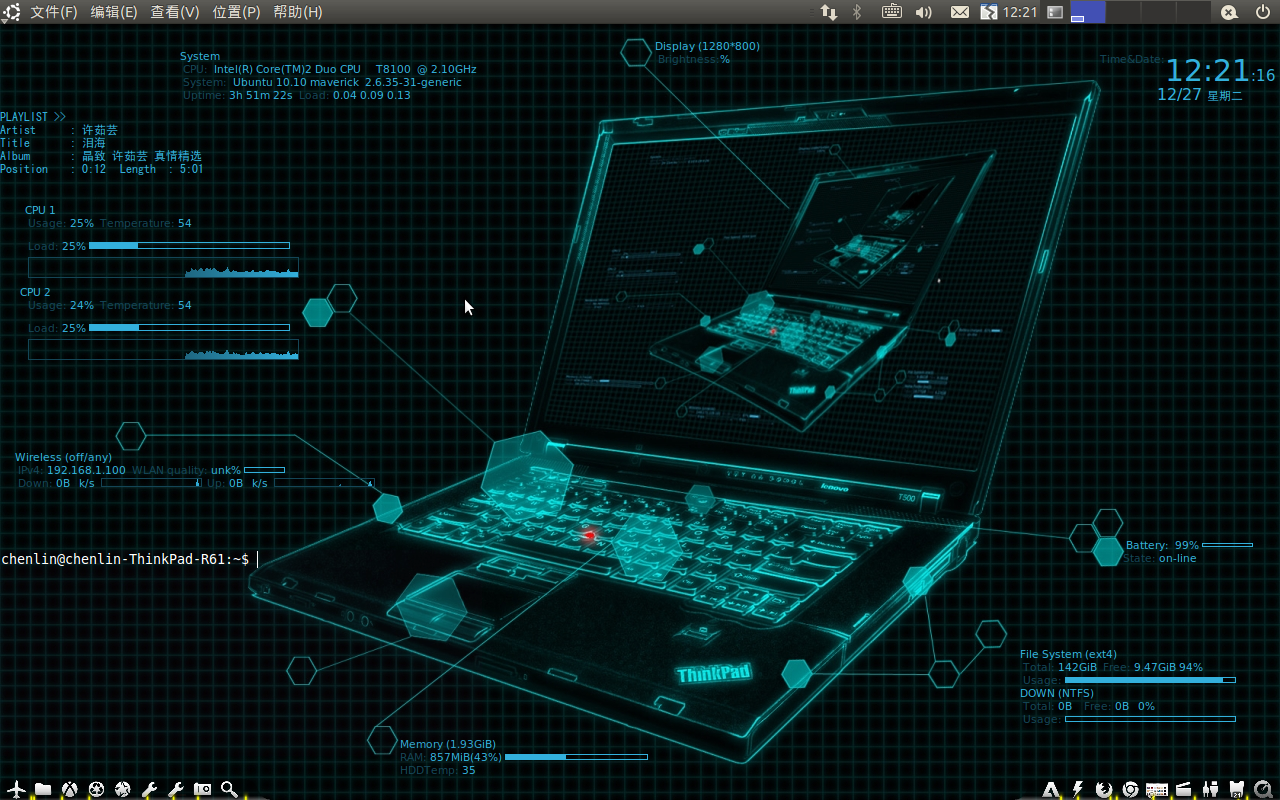Open the 编辑(E) menu
The image size is (1280, 800).
coord(114,12)
